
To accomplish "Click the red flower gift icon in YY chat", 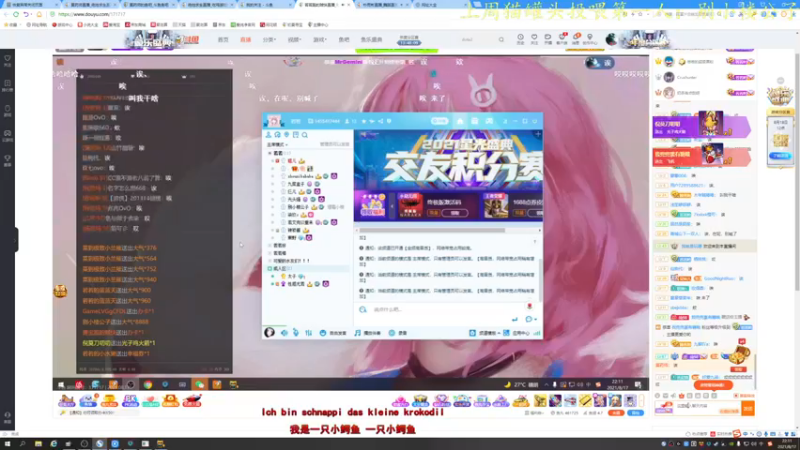I will pos(529,306).
